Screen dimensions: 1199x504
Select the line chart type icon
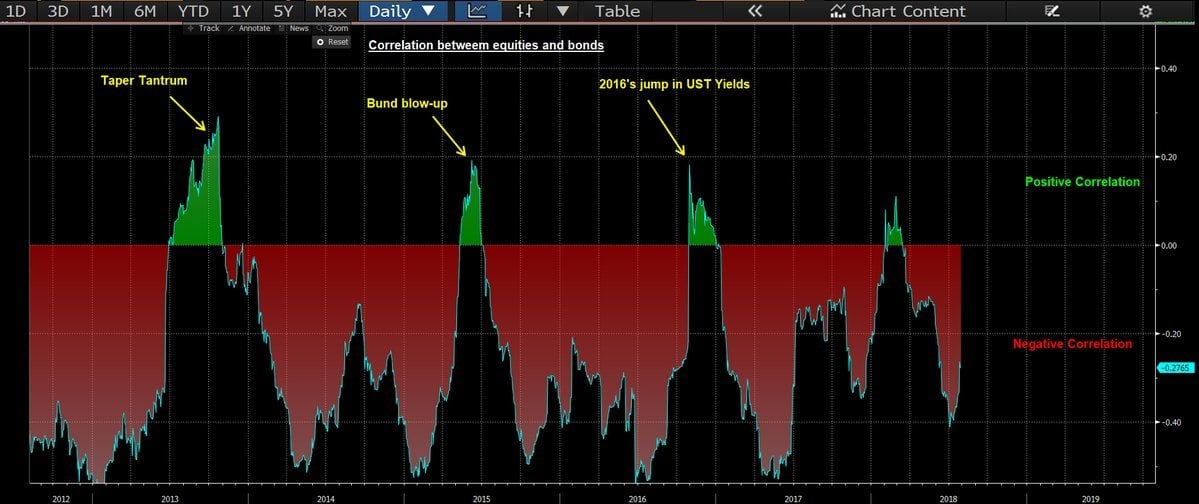478,11
